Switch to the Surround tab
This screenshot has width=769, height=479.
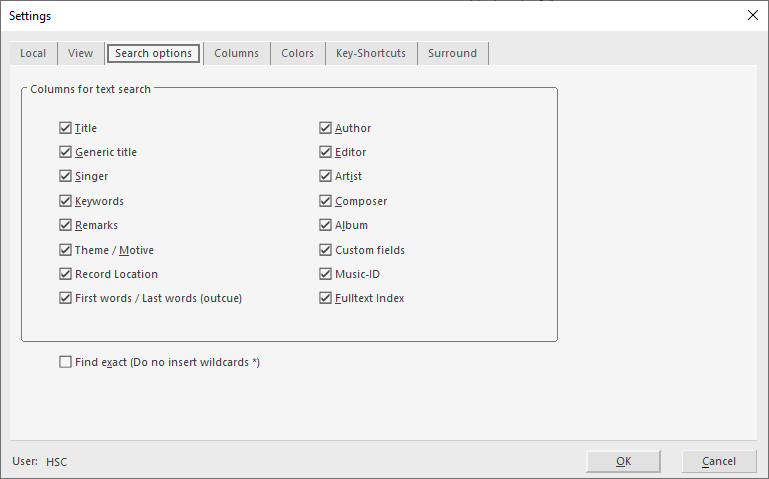[452, 54]
